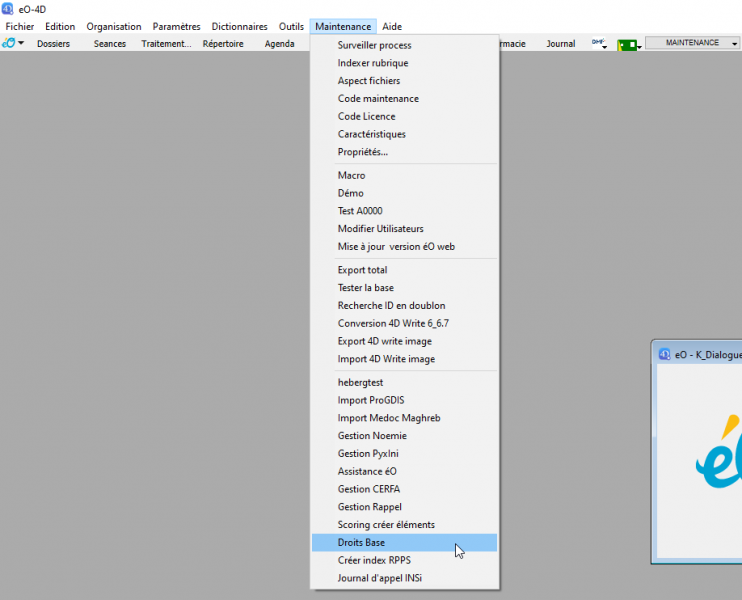This screenshot has height=600, width=742.
Task: Open the Outils menu
Action: [x=291, y=26]
